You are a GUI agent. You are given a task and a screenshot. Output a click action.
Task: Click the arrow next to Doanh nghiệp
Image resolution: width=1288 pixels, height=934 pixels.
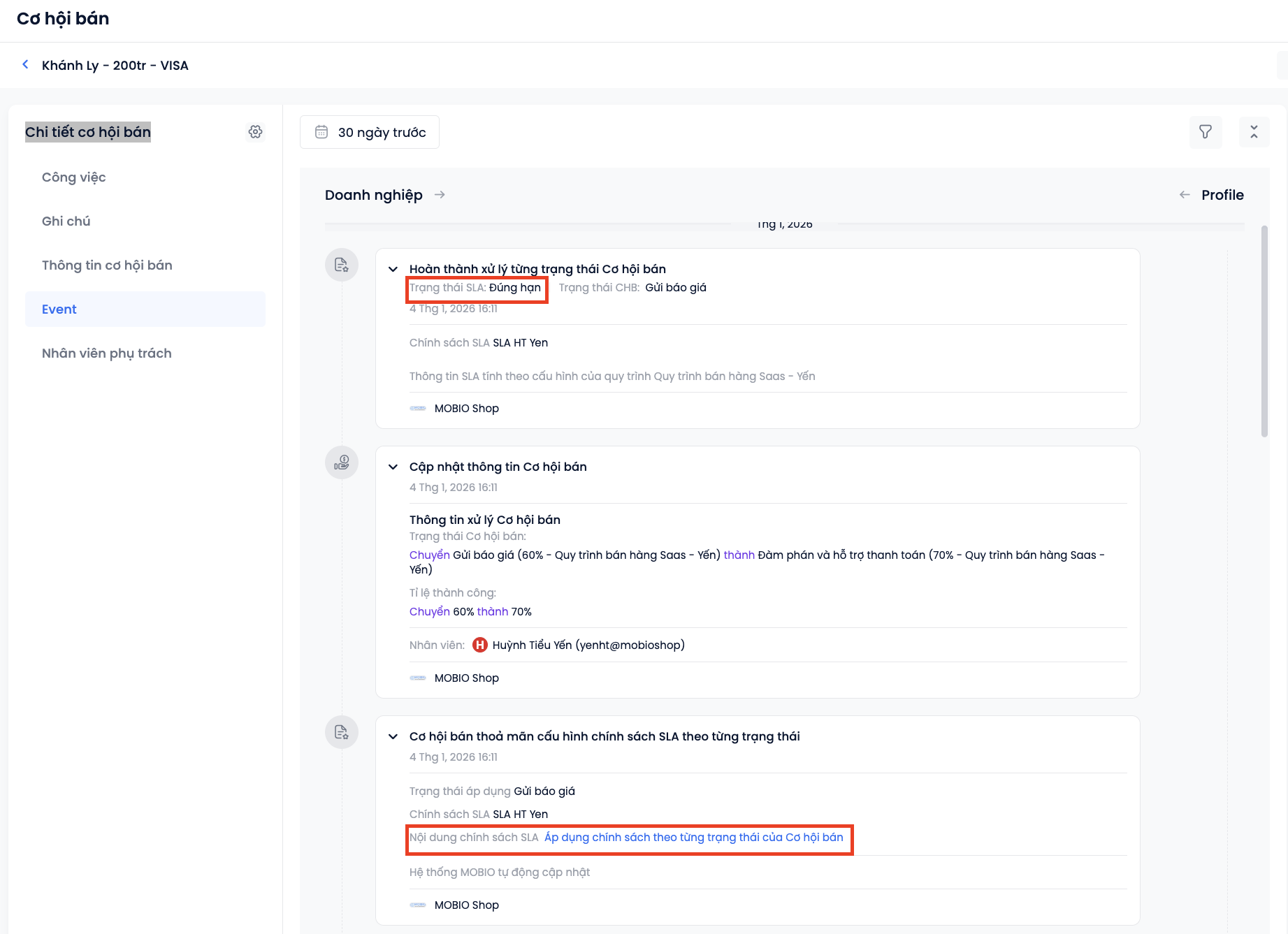point(440,195)
